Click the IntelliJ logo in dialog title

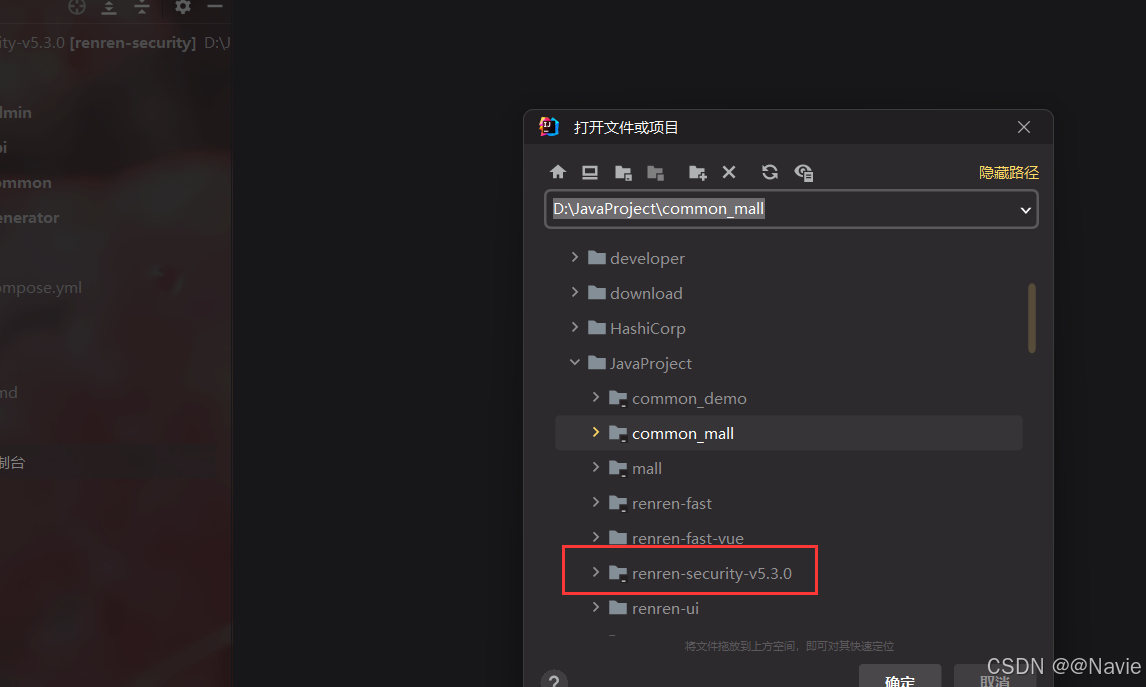click(x=549, y=126)
